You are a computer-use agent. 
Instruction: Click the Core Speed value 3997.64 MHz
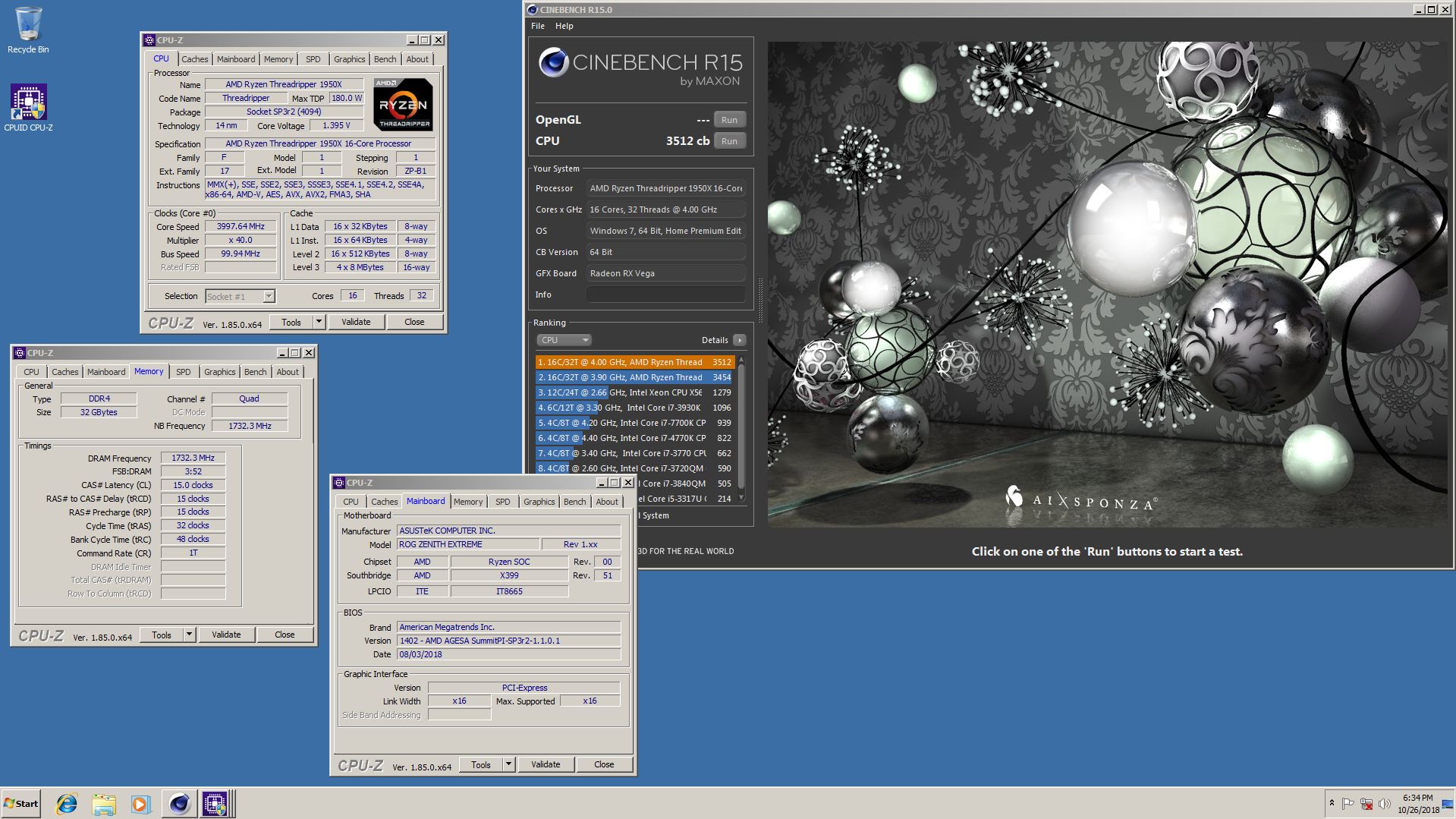pos(241,226)
